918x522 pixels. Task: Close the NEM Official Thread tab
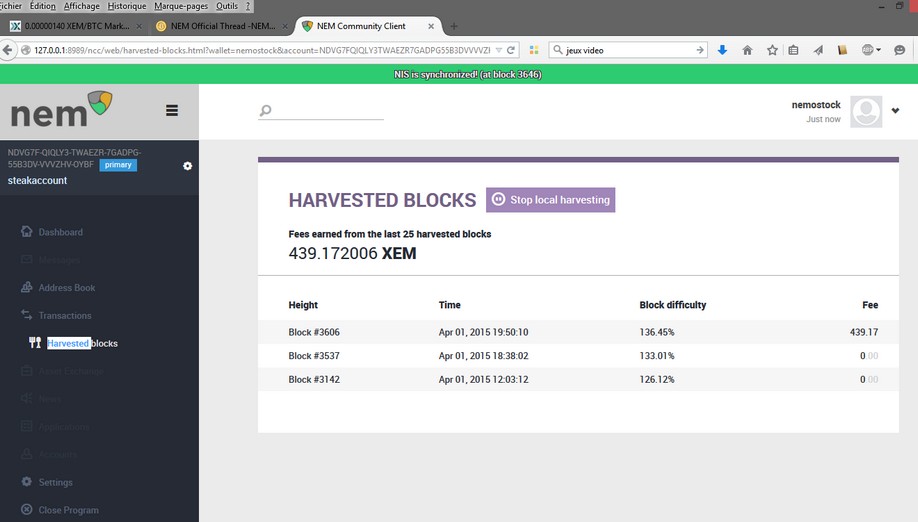[285, 26]
